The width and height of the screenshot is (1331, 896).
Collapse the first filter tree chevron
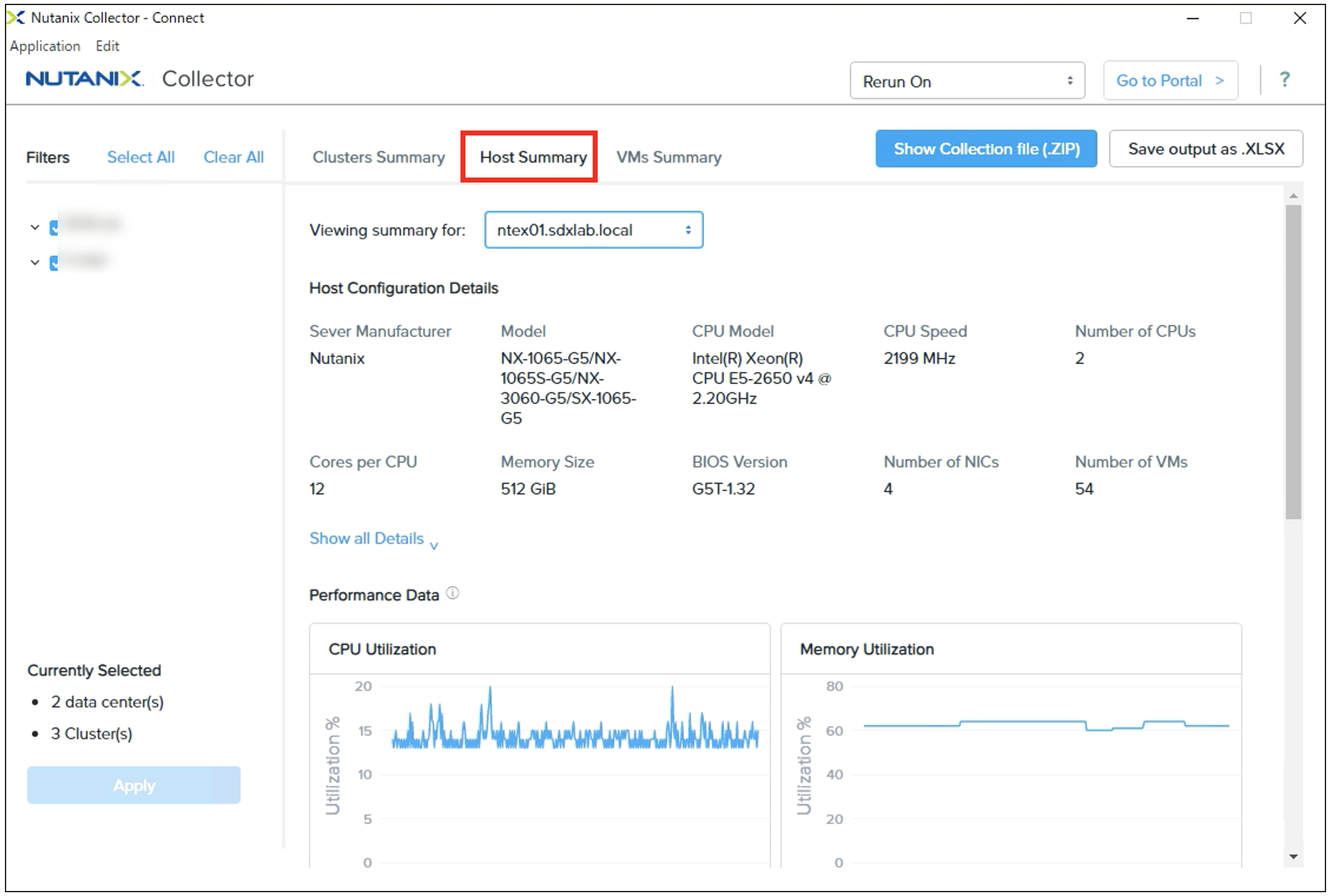coord(35,227)
